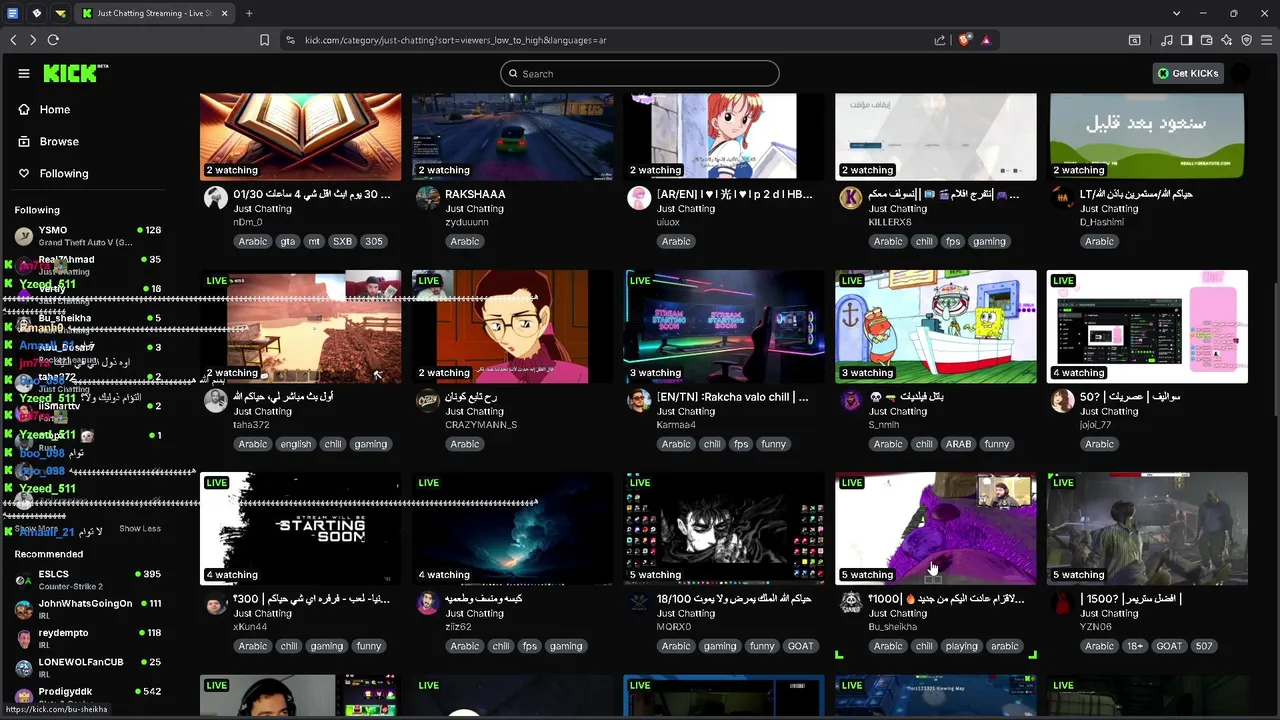This screenshot has height=720, width=1280.
Task: Open D_Hashimi channel avatar
Action: pyautogui.click(x=1062, y=197)
